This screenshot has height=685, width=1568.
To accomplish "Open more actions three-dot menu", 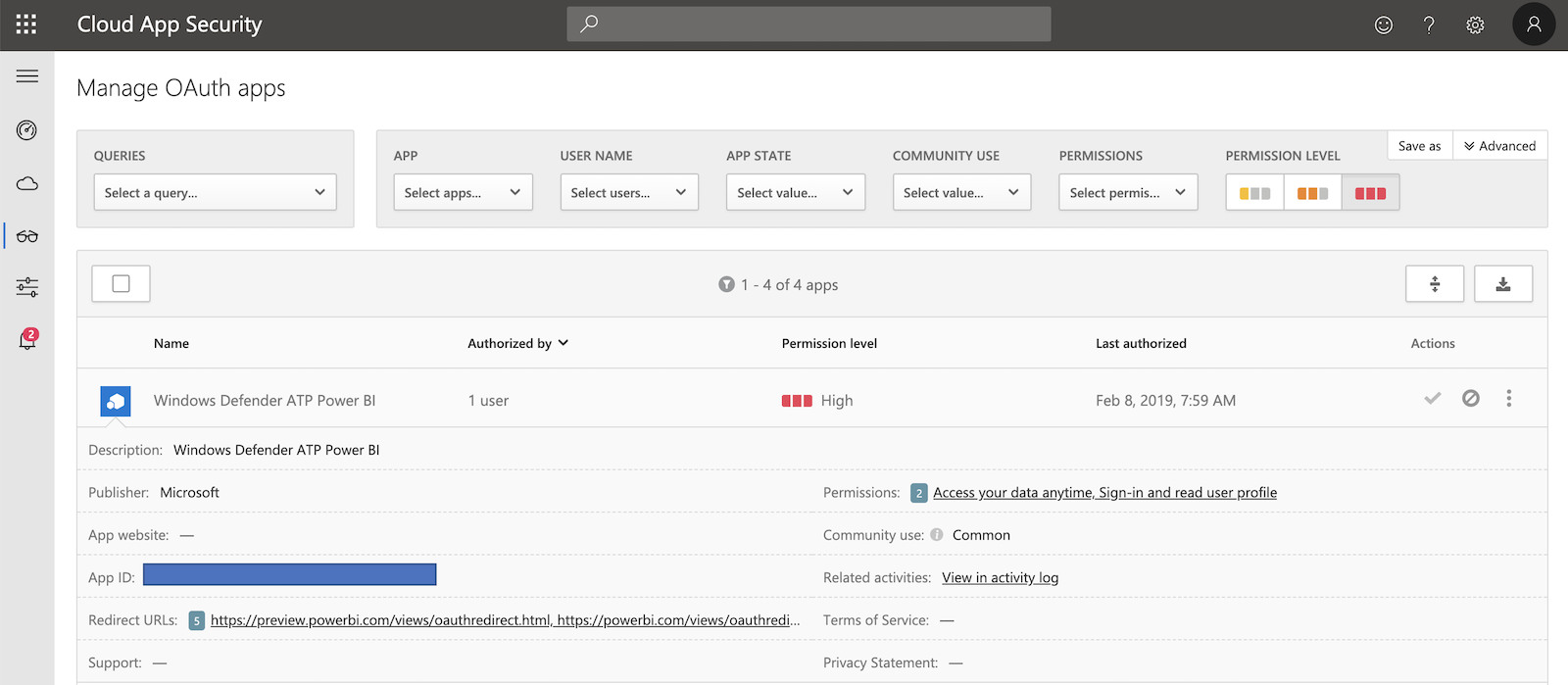I will click(1509, 398).
